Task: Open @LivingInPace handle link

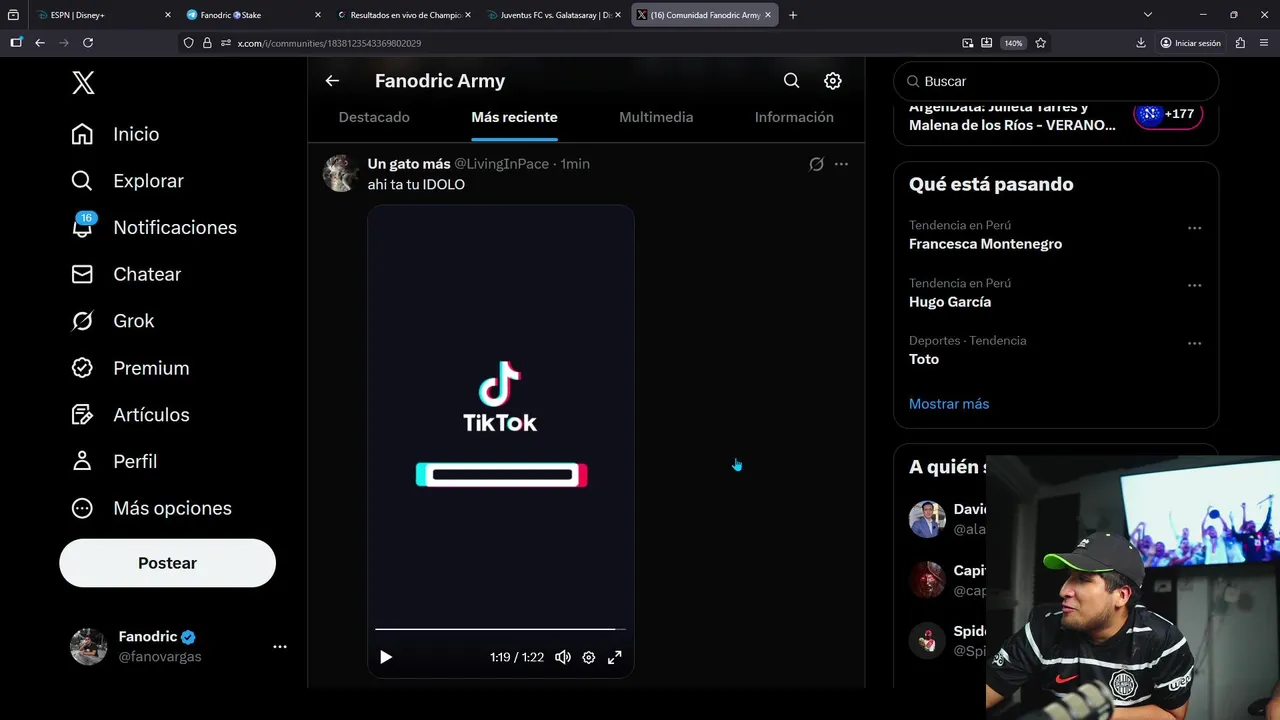Action: pyautogui.click(x=501, y=164)
